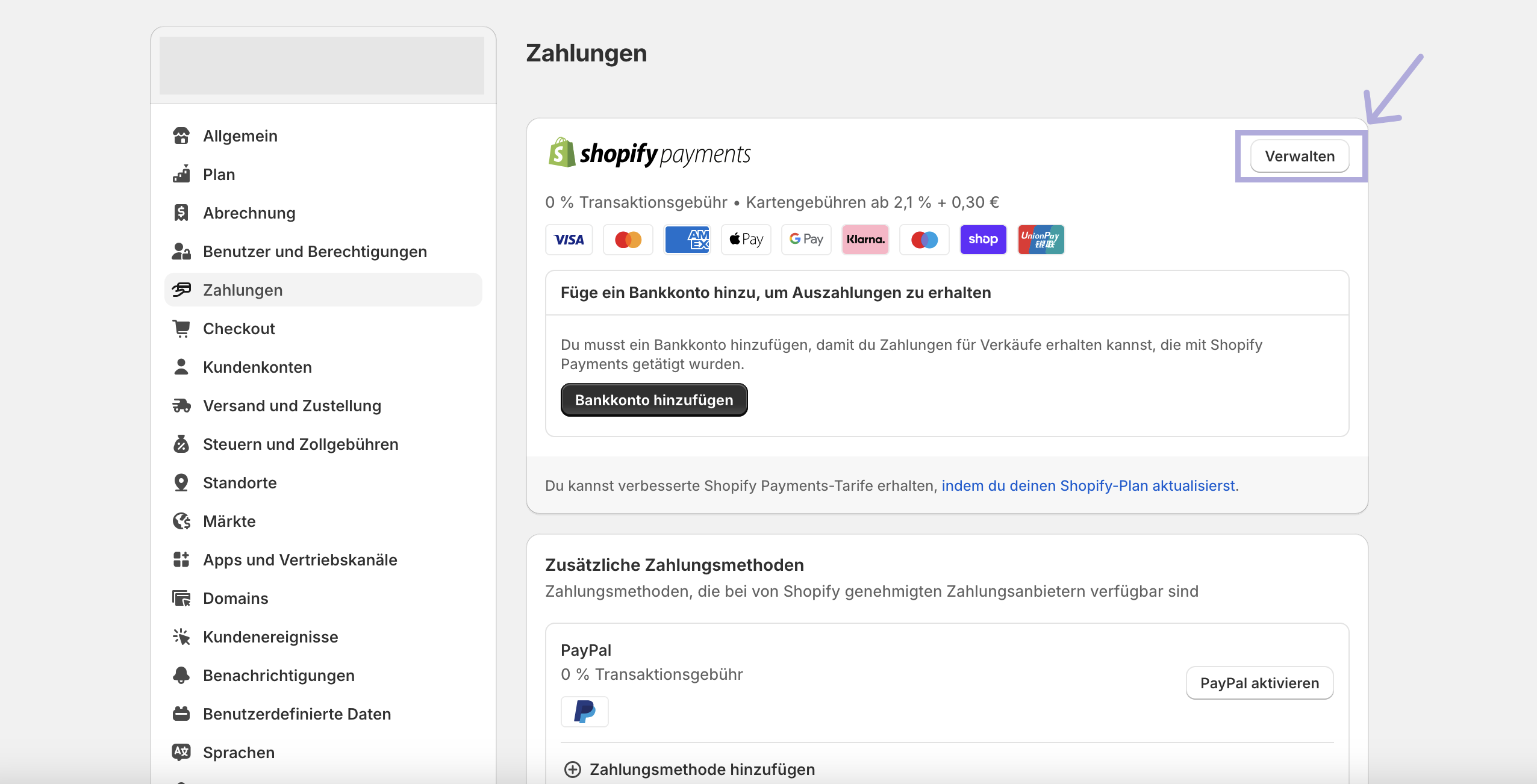Viewport: 1537px width, 784px height.
Task: Click the Domains icon in sidebar
Action: click(x=181, y=599)
